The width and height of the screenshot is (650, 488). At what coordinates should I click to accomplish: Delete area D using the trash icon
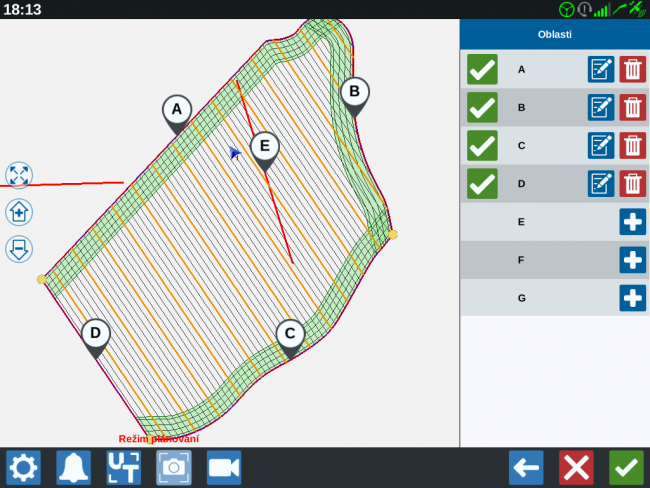633,184
